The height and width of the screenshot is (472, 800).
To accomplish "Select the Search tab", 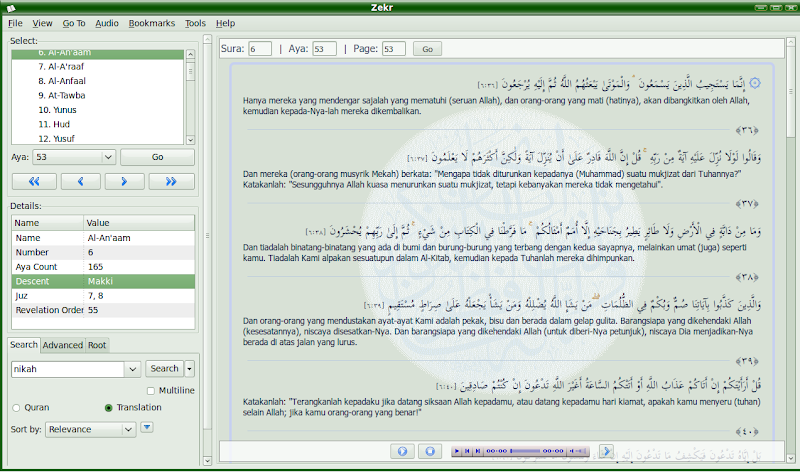I will [x=24, y=345].
